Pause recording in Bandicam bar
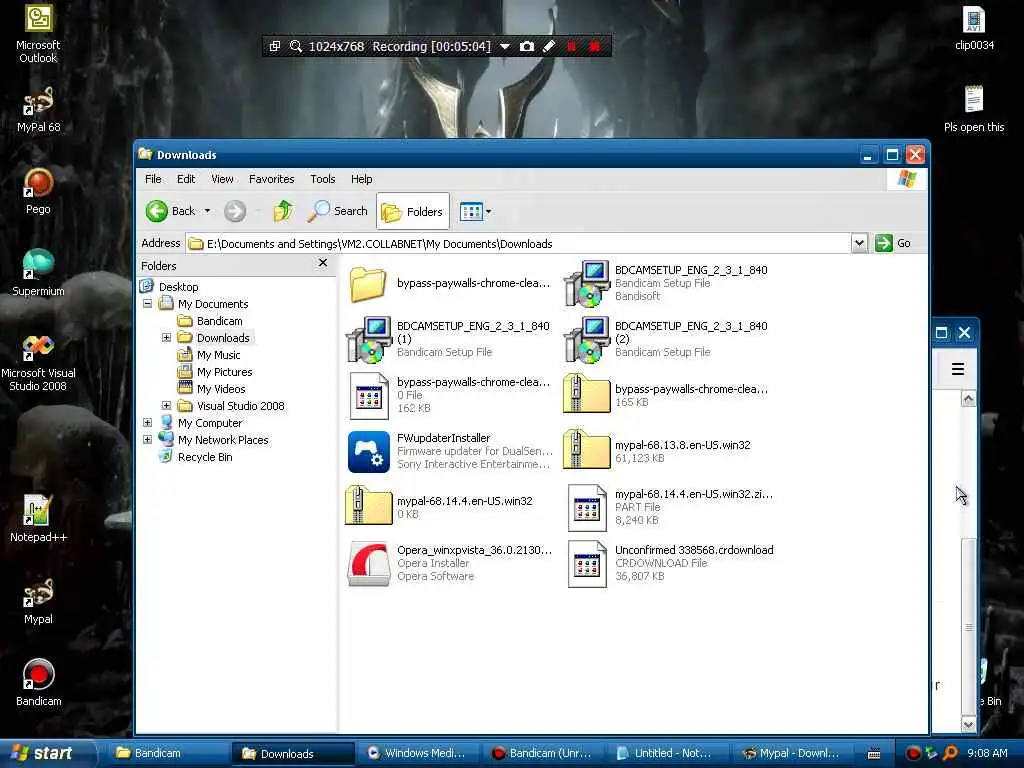 coord(571,46)
